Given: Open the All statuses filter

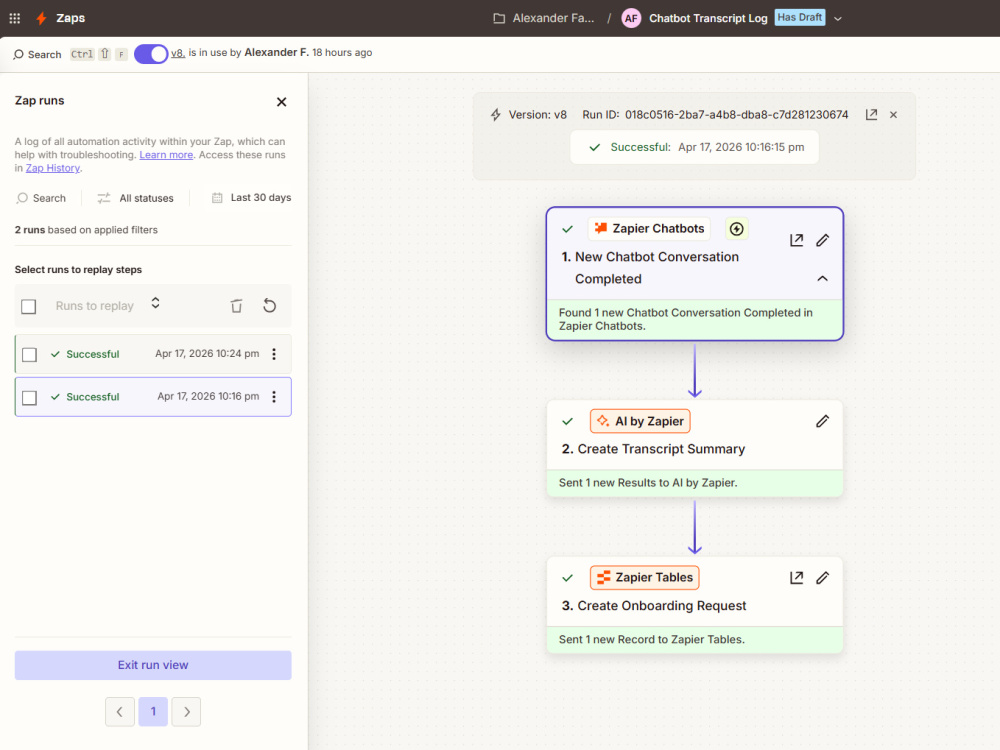Looking at the screenshot, I should click(135, 198).
